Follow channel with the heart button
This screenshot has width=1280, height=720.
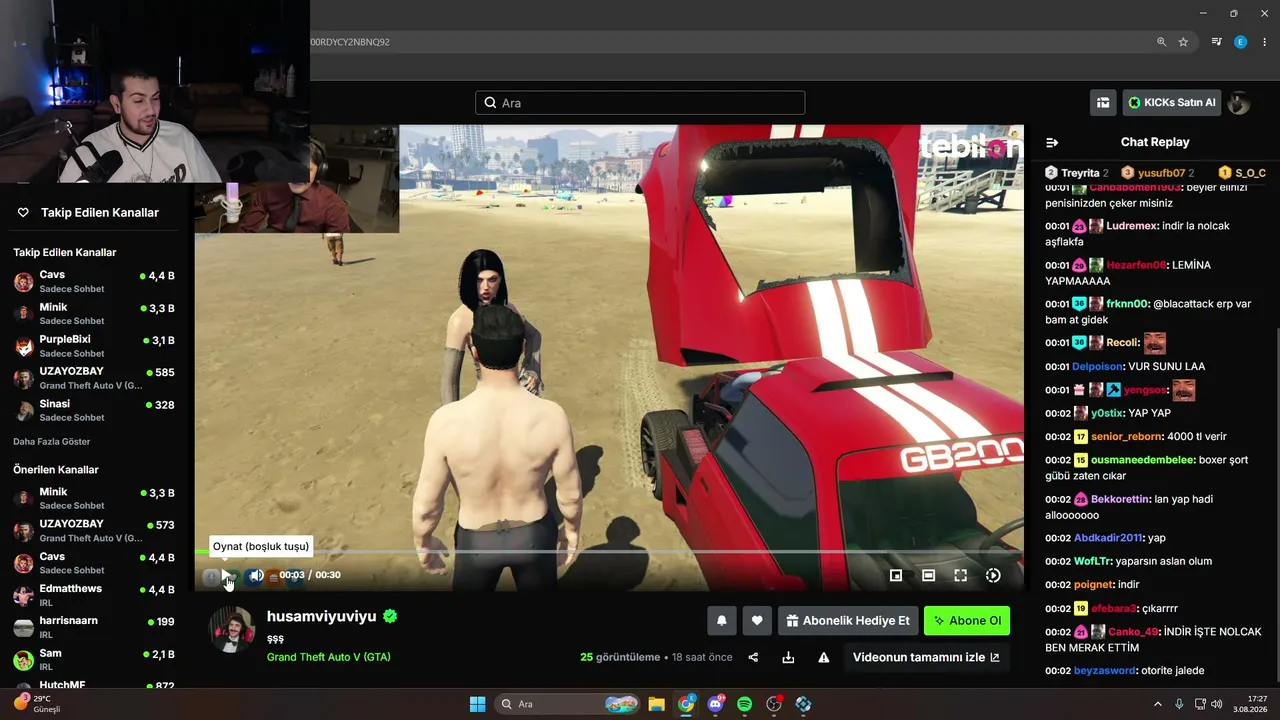(757, 621)
